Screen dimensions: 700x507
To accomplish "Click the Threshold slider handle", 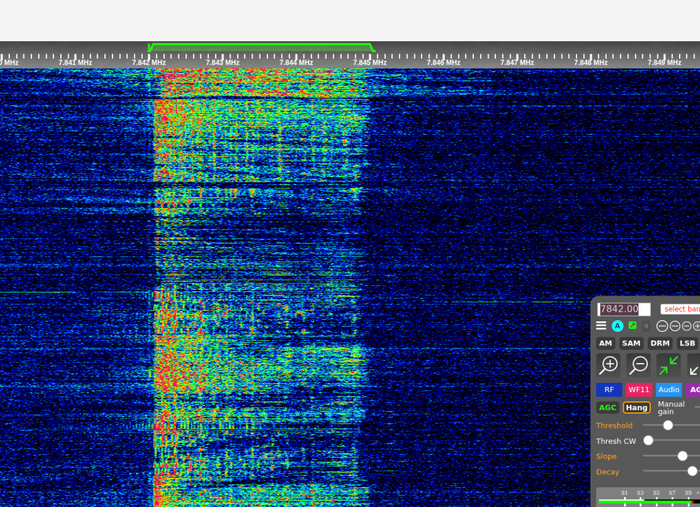I will (x=668, y=426).
